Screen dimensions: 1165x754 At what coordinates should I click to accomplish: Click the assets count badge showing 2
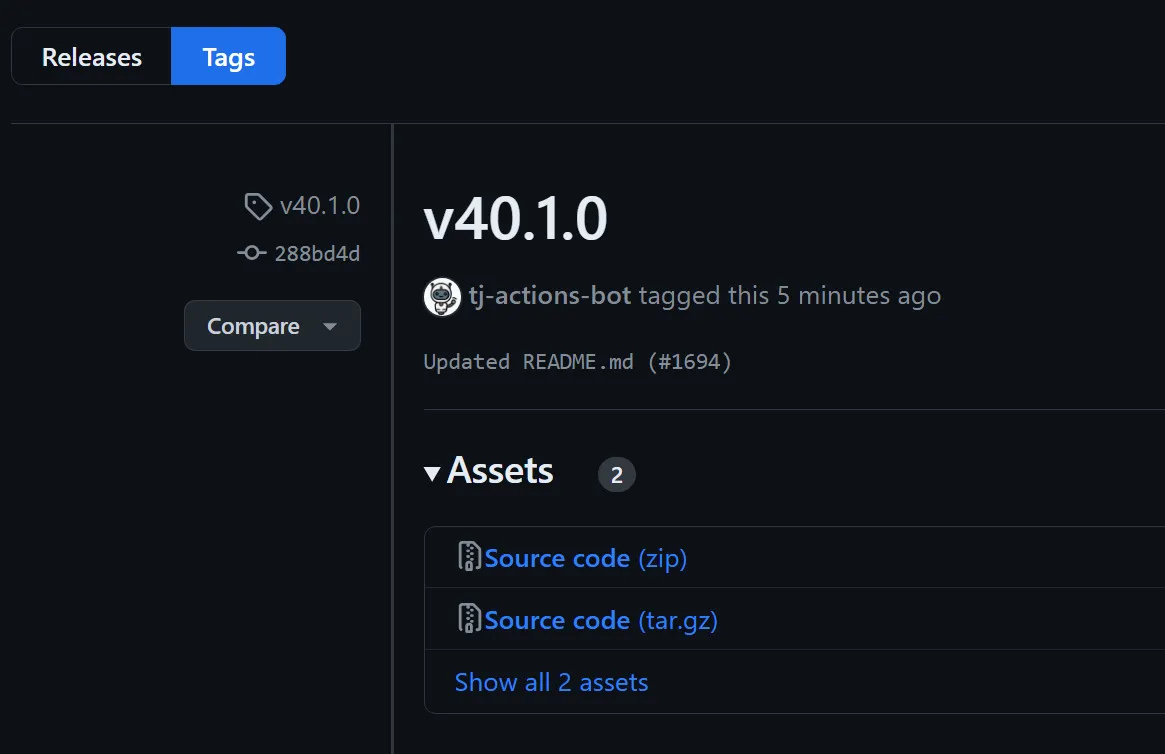tap(616, 475)
